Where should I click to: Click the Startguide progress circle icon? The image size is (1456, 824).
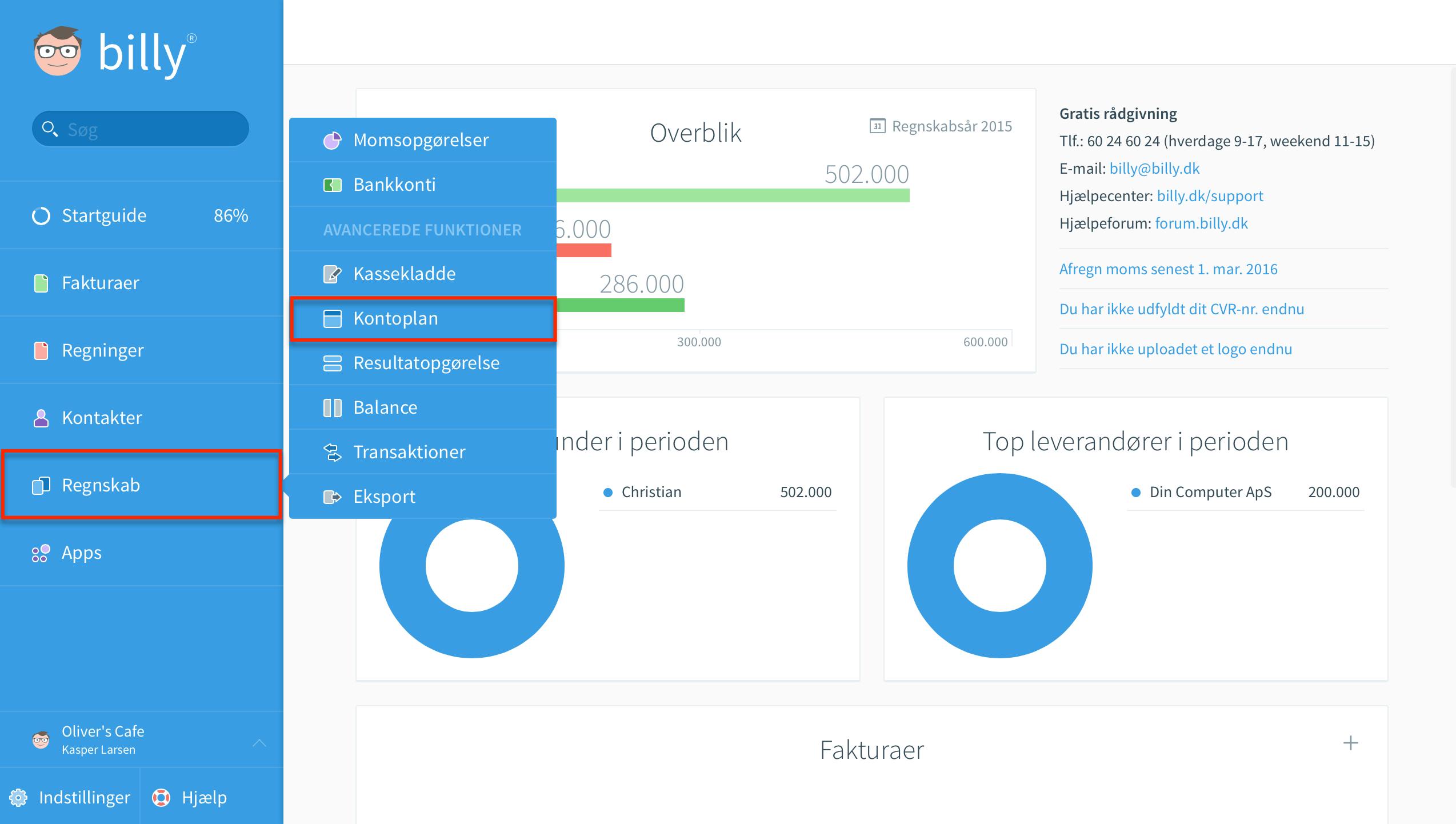41,216
